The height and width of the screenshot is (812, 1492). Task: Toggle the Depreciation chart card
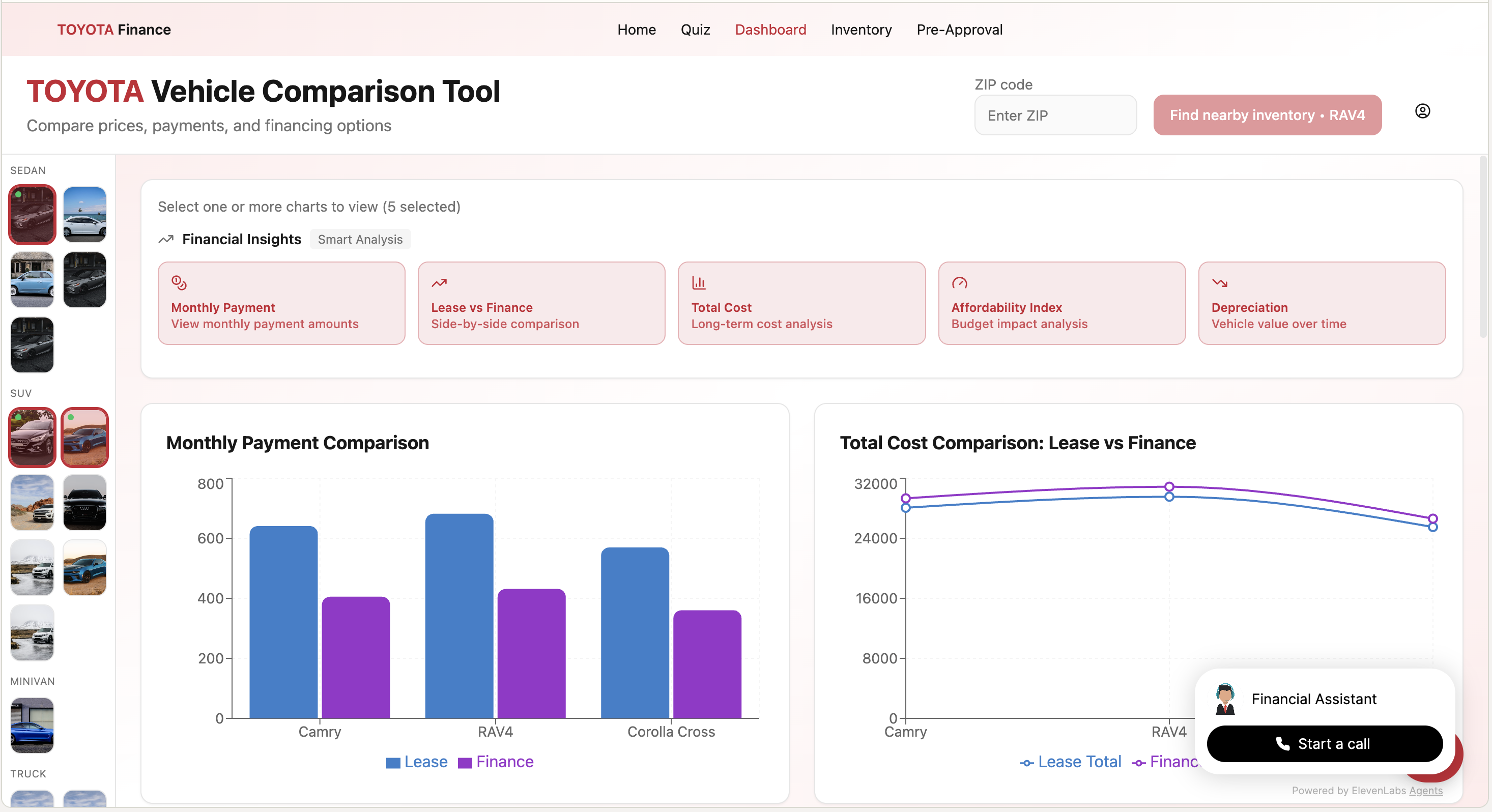pyautogui.click(x=1321, y=303)
